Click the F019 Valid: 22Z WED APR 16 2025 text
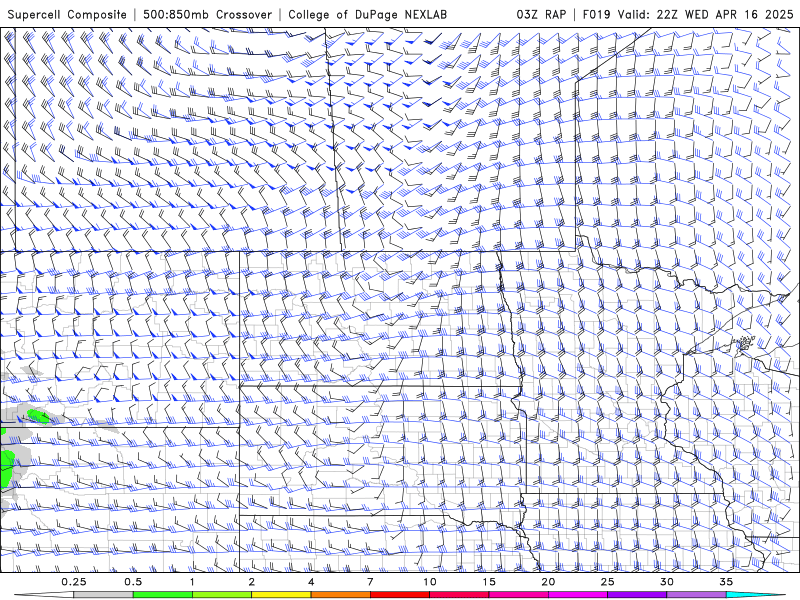800x600 pixels. (688, 14)
